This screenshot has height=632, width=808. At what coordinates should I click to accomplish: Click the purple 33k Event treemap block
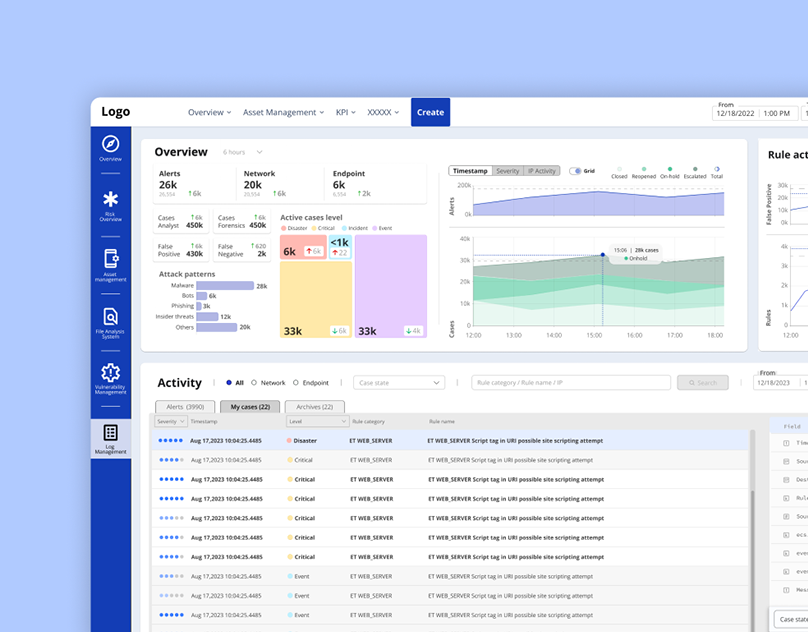[391, 286]
